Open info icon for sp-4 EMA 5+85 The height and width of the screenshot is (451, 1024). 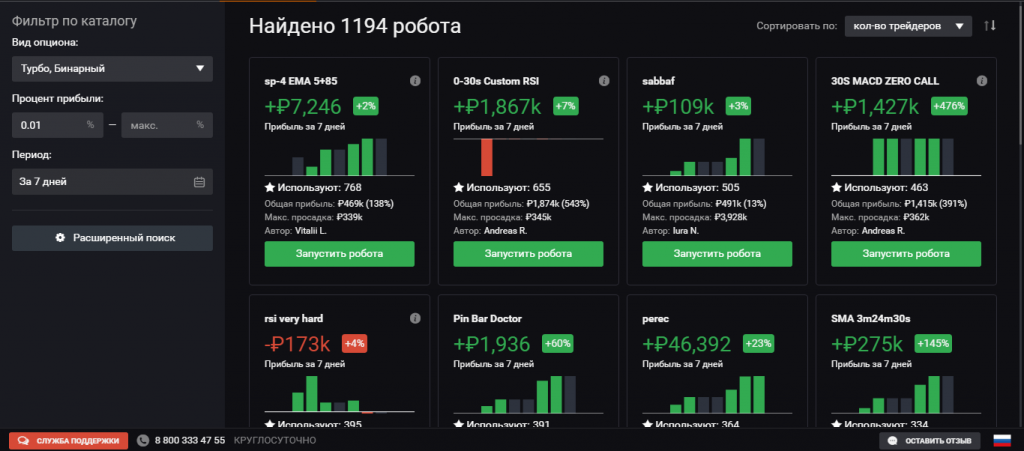(x=415, y=81)
